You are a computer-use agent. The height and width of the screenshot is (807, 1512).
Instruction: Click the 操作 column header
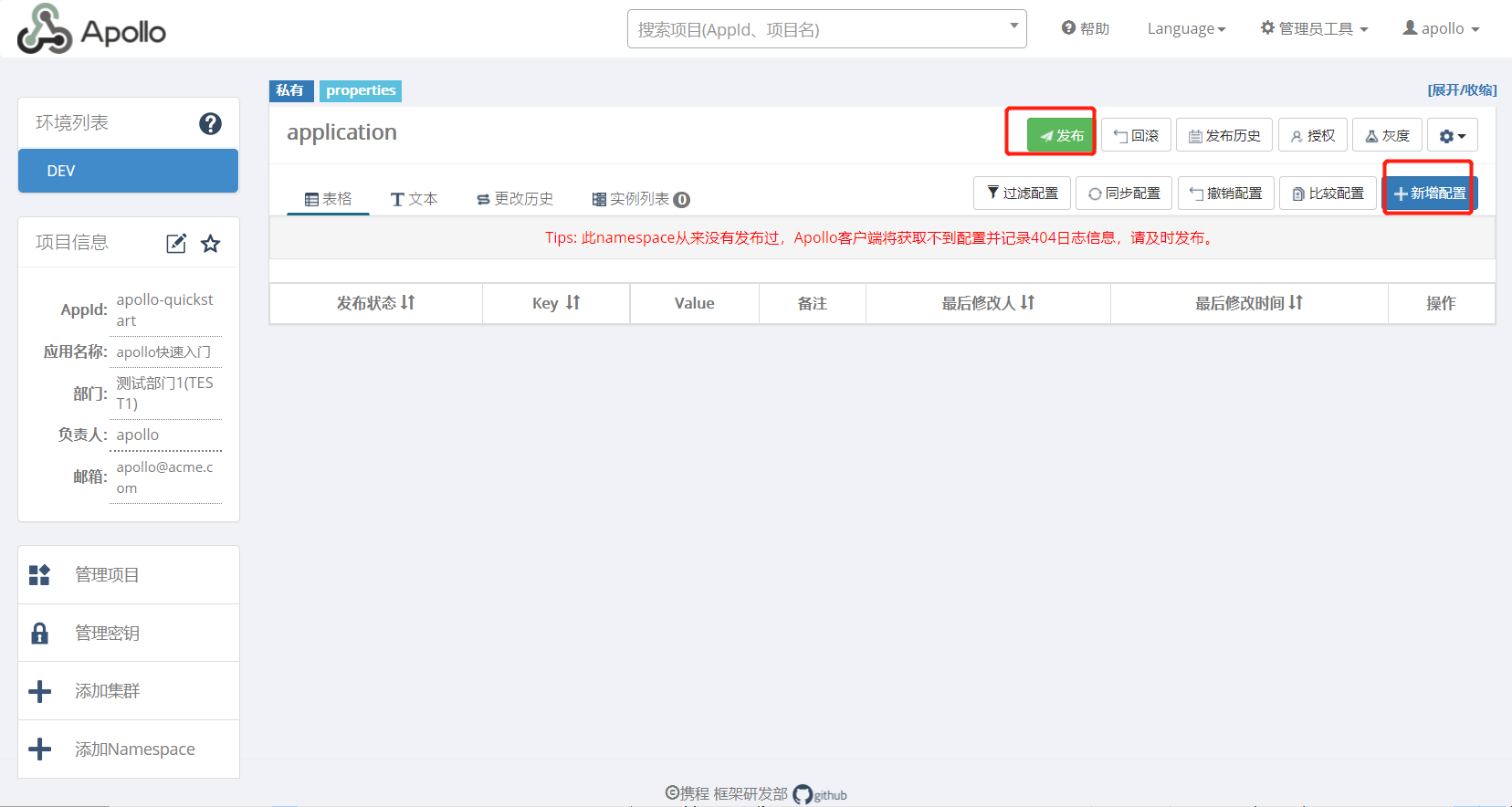pos(1441,303)
